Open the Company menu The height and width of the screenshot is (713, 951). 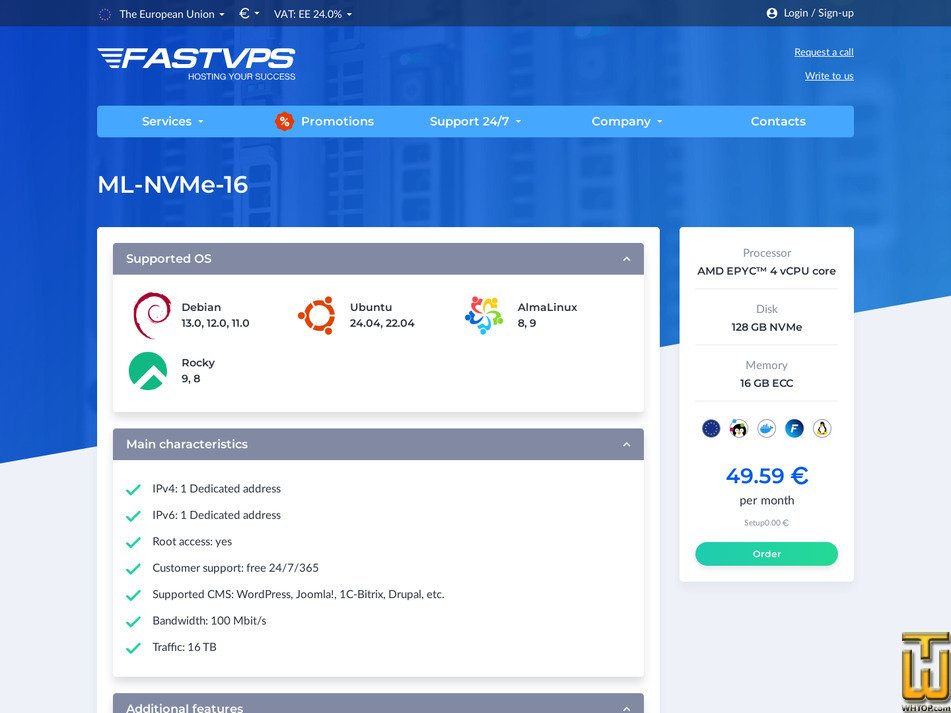pyautogui.click(x=627, y=121)
